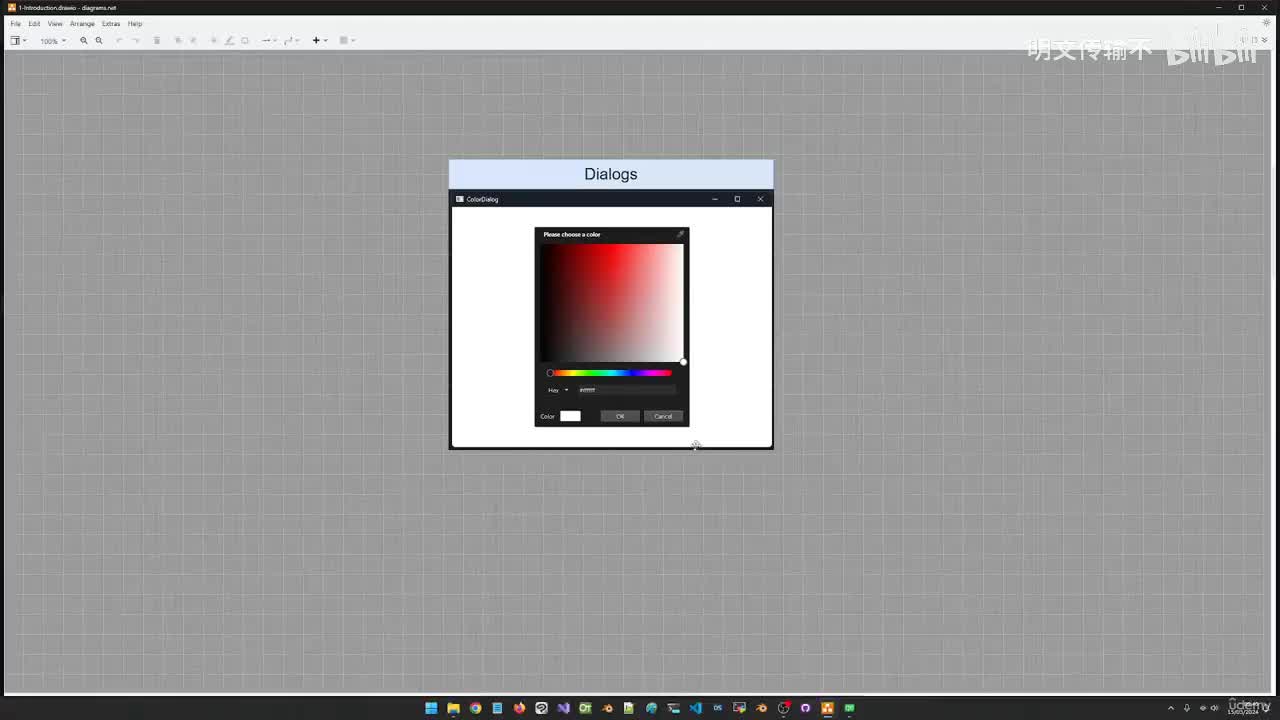Select the Dialogs header shape
The width and height of the screenshot is (1280, 720).
[x=611, y=174]
